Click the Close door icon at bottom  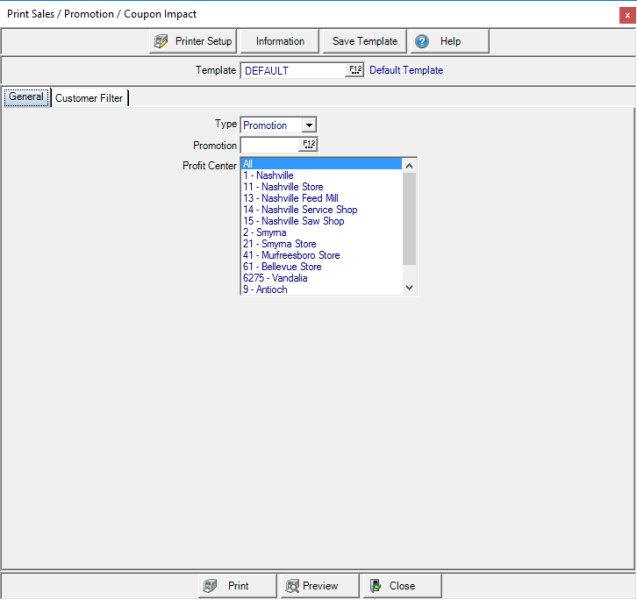pyautogui.click(x=375, y=586)
